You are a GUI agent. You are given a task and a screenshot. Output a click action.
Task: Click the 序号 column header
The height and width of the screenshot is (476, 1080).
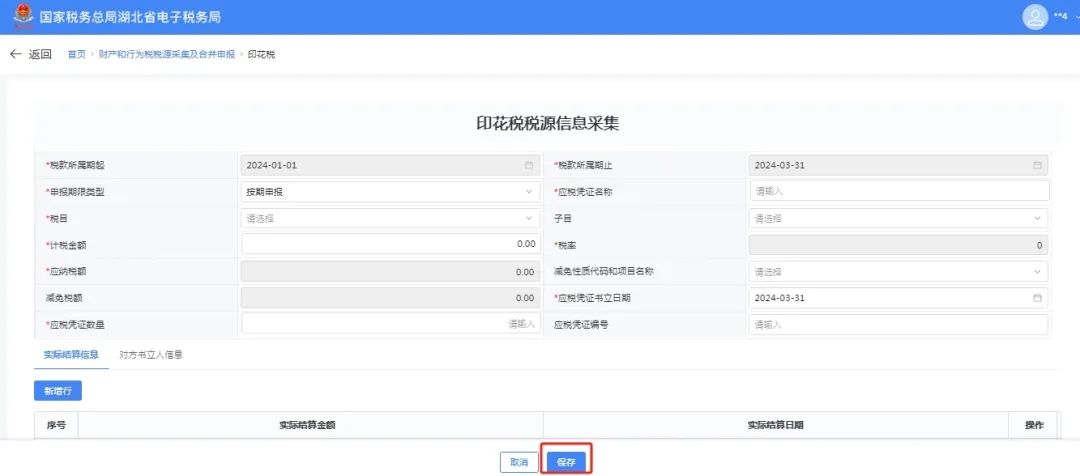(56, 425)
